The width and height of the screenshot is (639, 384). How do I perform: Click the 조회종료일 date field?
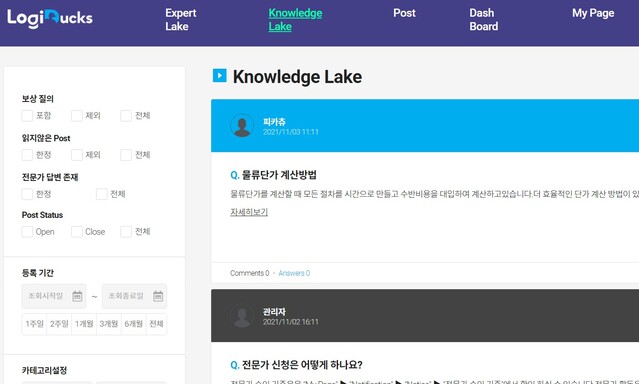click(x=134, y=296)
